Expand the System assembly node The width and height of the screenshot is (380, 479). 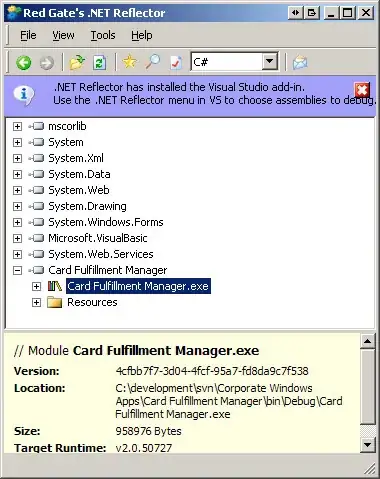(x=17, y=143)
